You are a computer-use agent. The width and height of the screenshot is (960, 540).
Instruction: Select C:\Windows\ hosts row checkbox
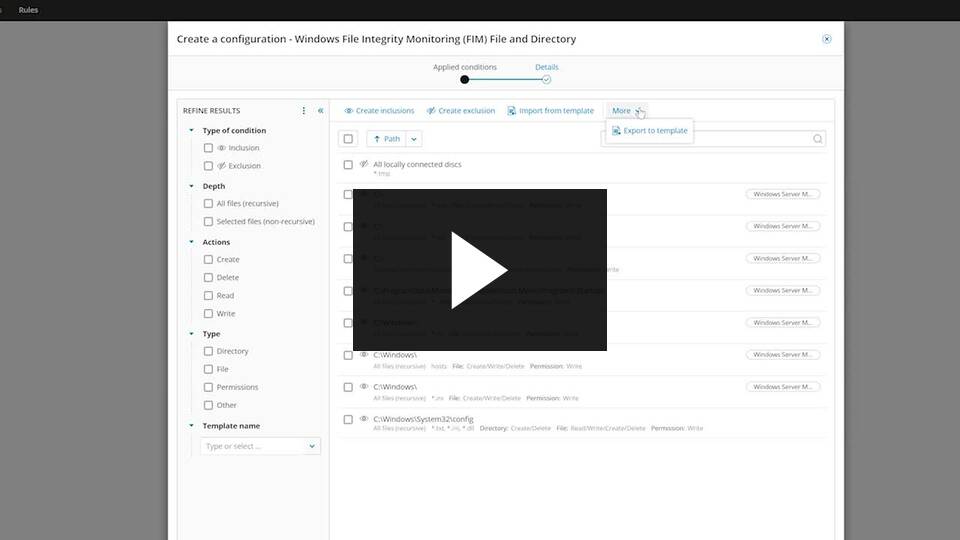coord(348,355)
